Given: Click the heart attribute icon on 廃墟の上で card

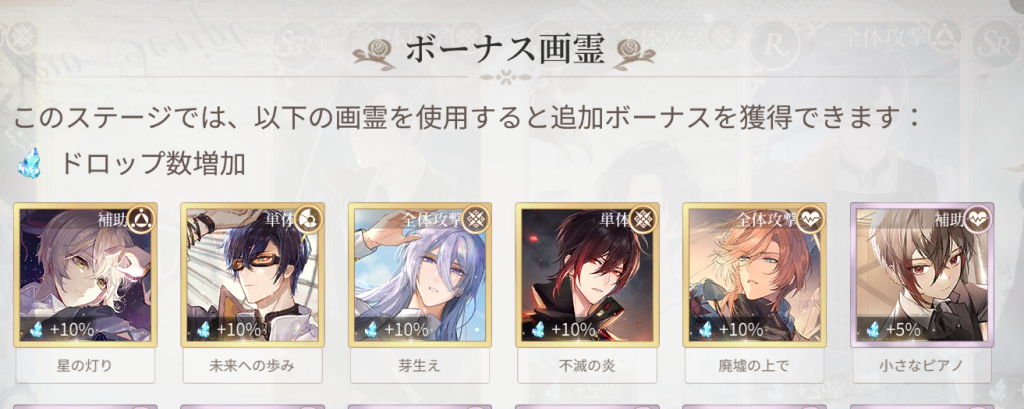Looking at the screenshot, I should (810, 220).
